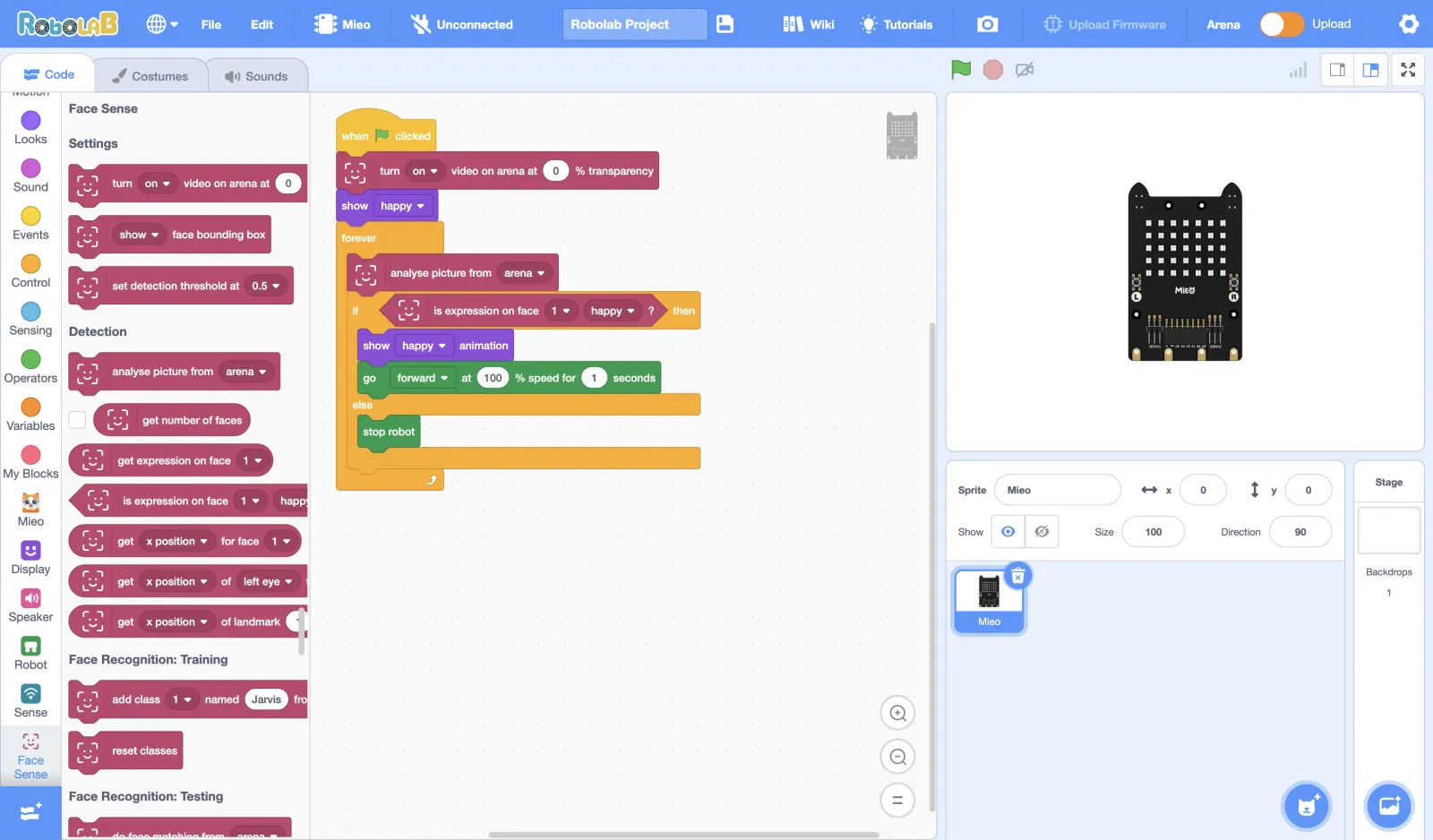Select the Looks block category
Image resolution: width=1433 pixels, height=840 pixels.
coord(30,128)
